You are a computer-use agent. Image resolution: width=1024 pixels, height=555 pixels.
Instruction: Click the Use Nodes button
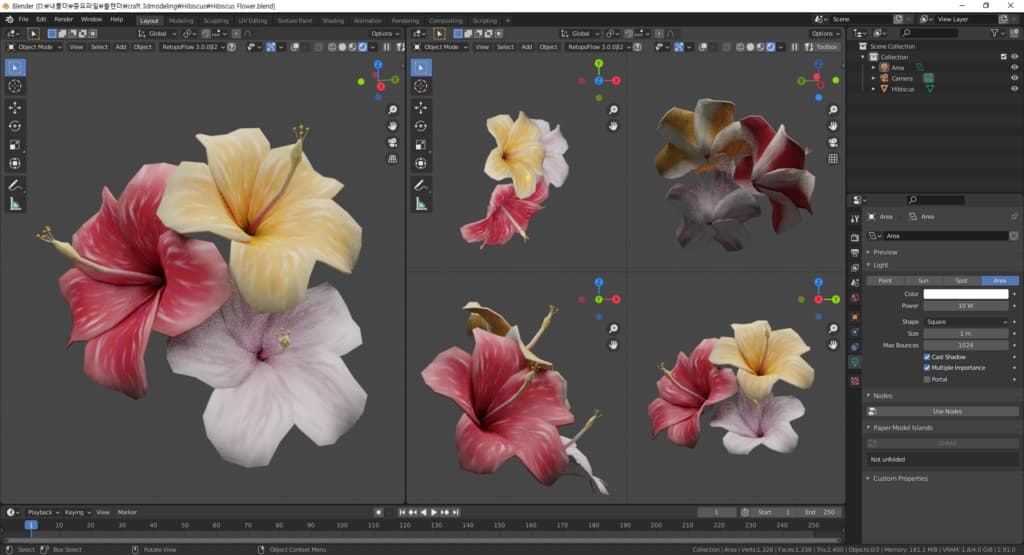point(945,411)
